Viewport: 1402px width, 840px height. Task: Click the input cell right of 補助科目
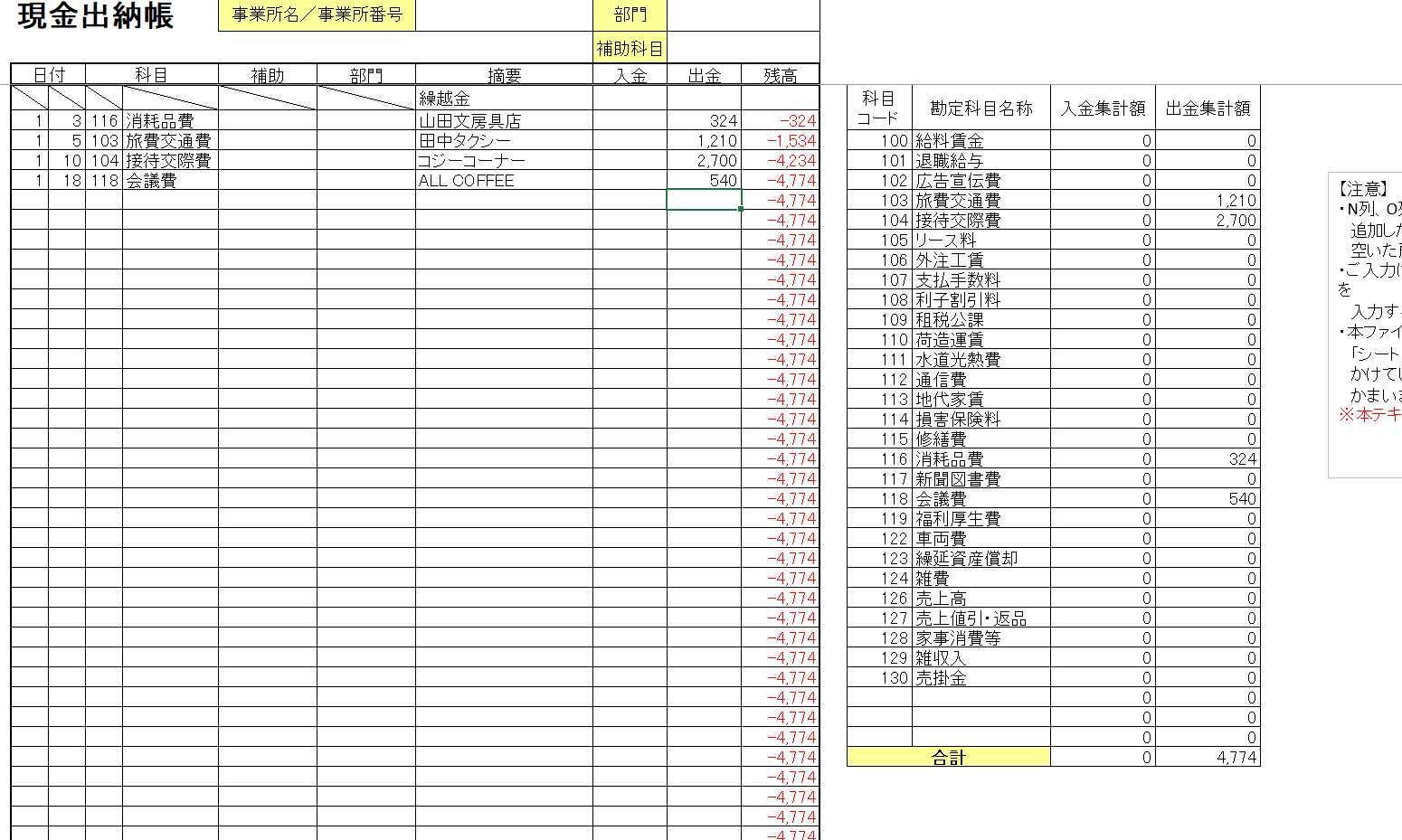click(743, 48)
